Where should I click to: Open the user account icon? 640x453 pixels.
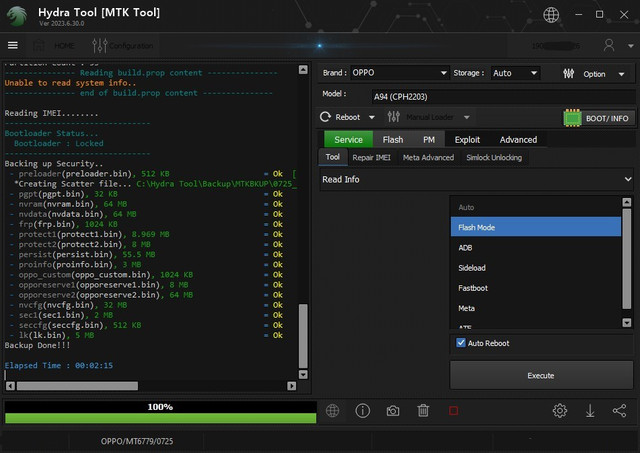point(609,45)
